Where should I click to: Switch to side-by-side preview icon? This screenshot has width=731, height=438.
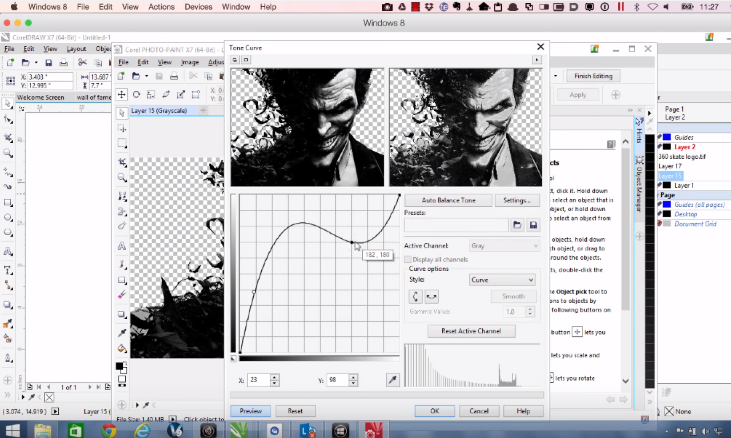click(234, 60)
